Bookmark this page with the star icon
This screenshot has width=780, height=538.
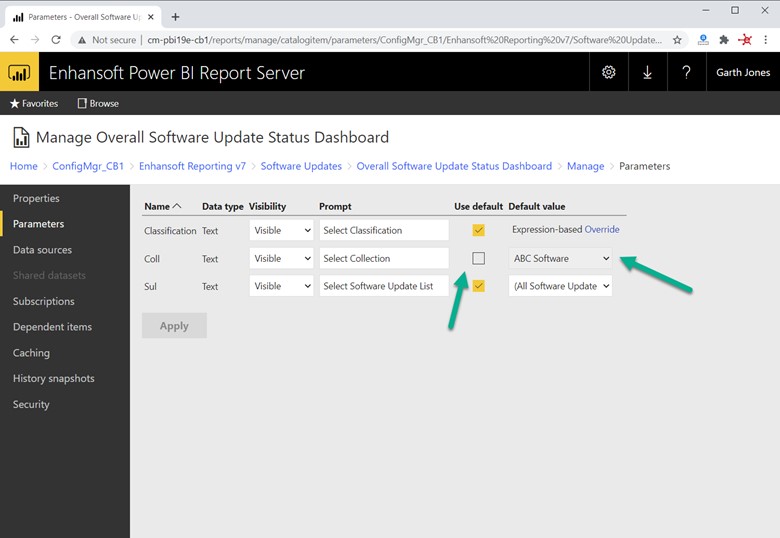(677, 40)
